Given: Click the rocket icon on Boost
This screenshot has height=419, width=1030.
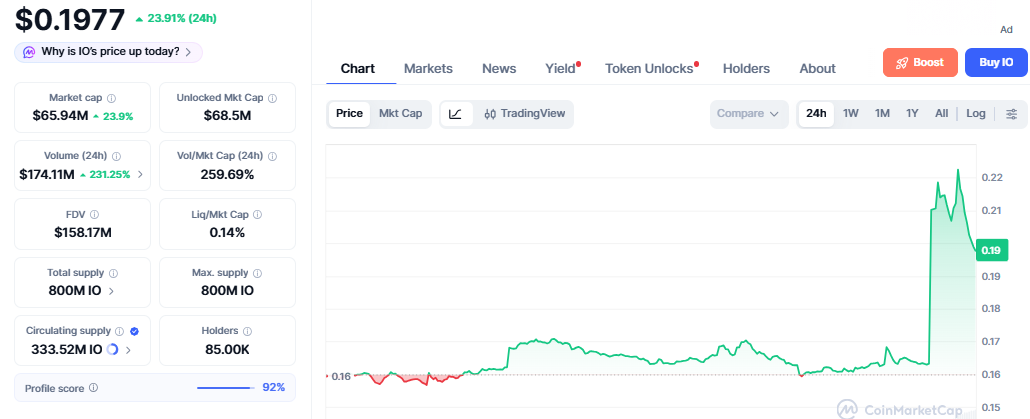Looking at the screenshot, I should point(902,62).
